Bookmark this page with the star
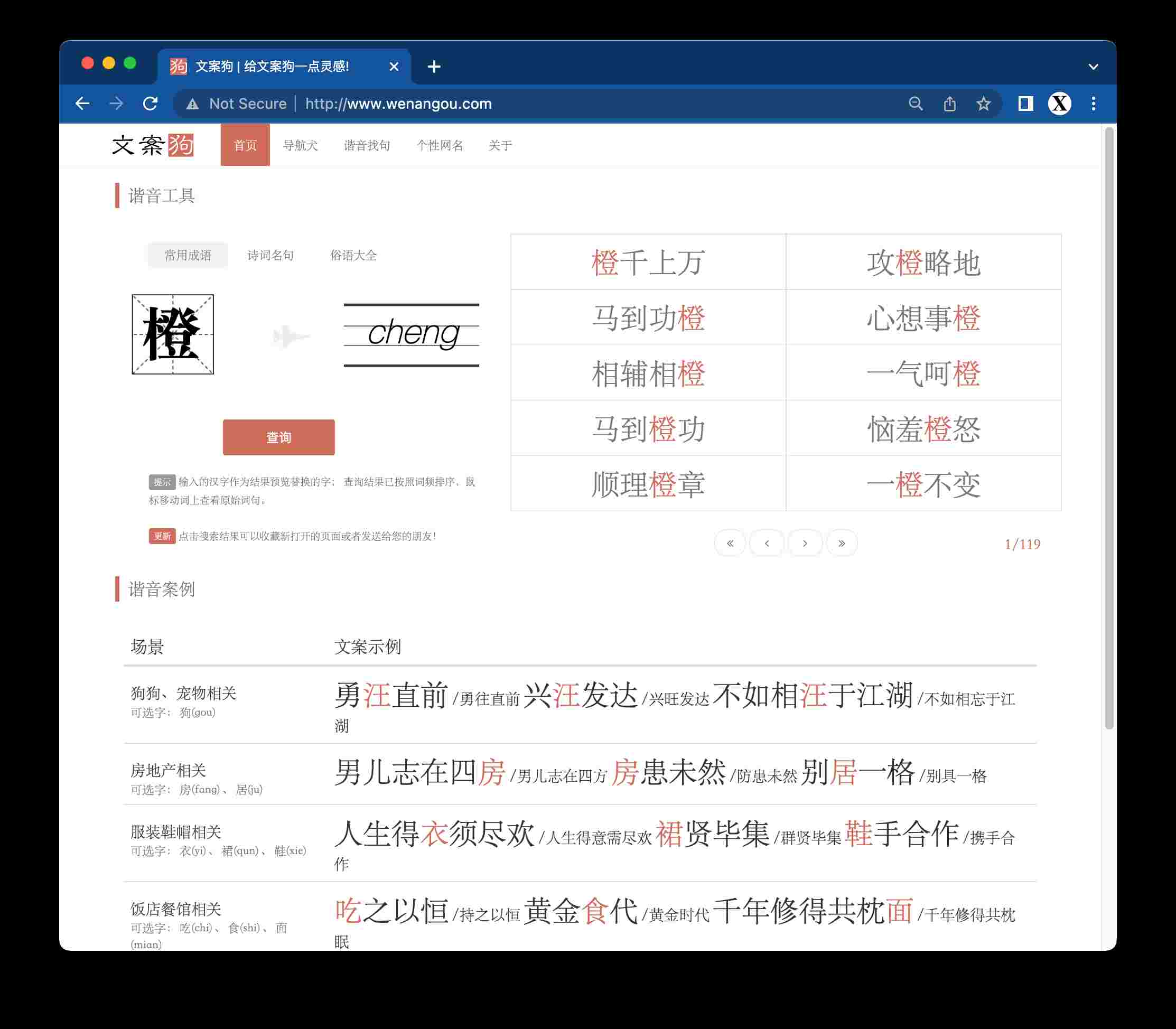 (x=984, y=104)
